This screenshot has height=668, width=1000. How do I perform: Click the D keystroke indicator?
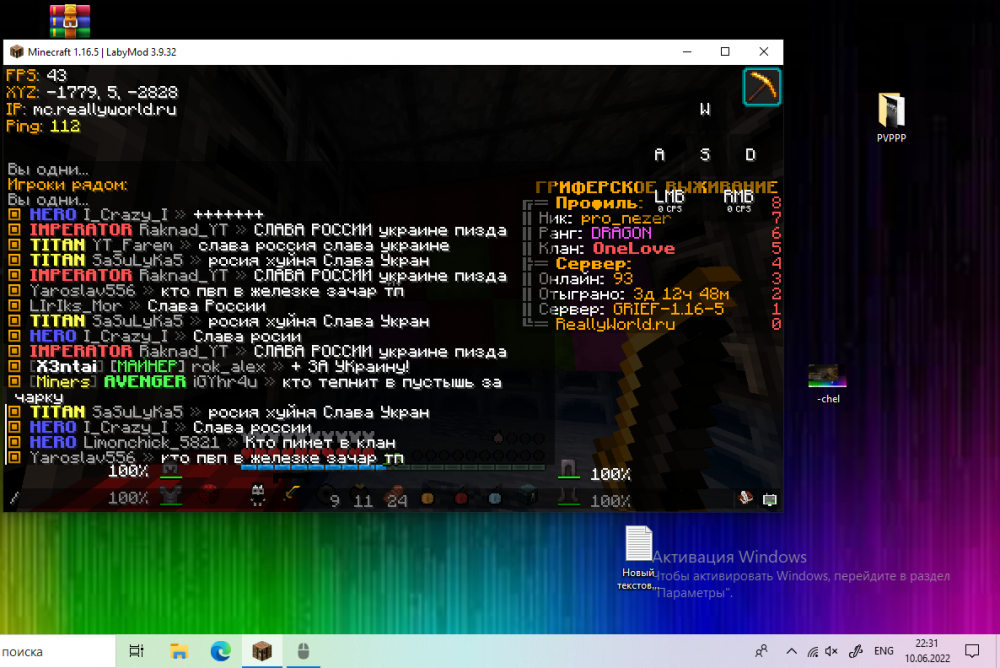[x=750, y=154]
